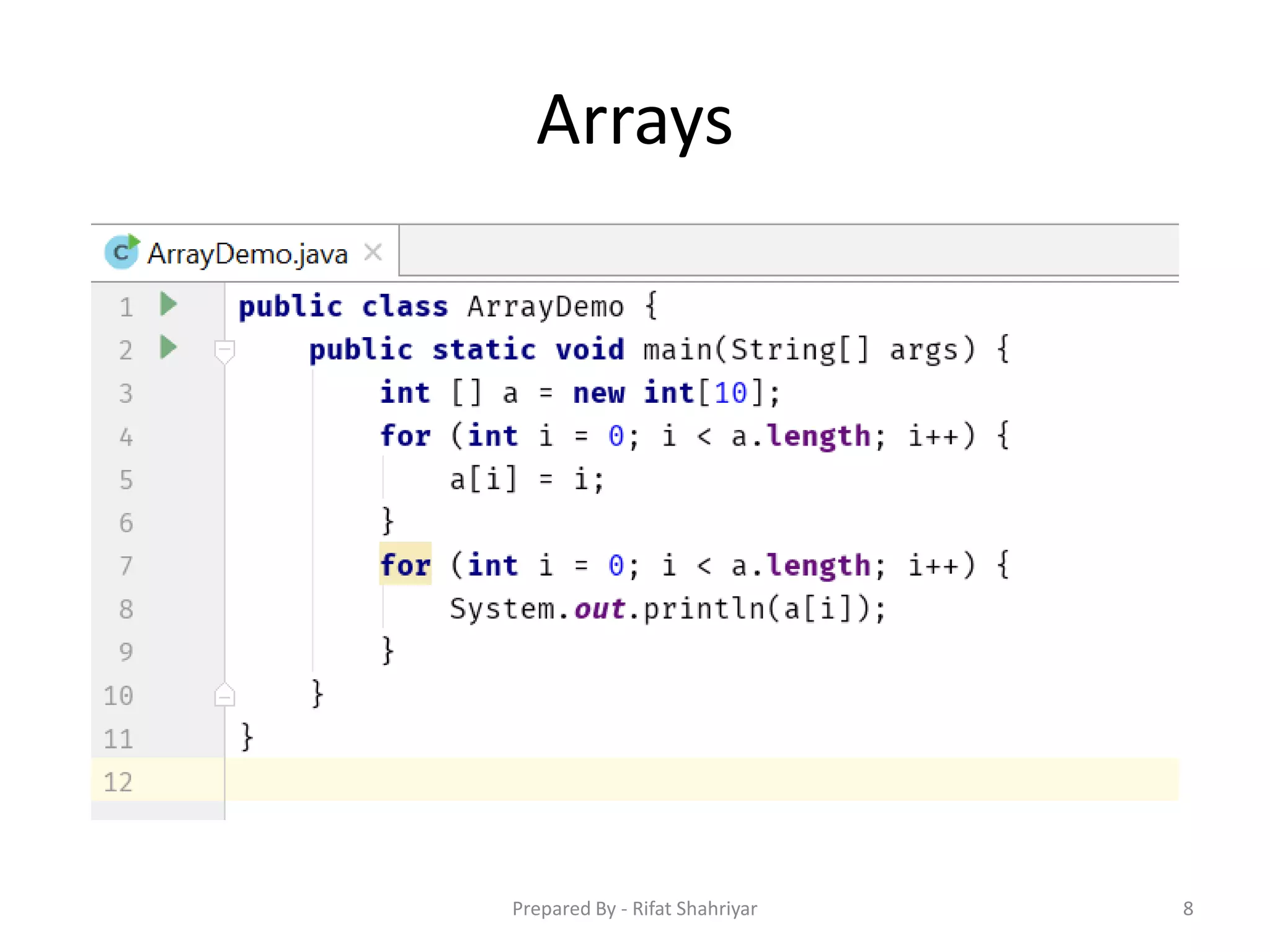This screenshot has width=1270, height=952.
Task: Close the ArrayDemo.java tab
Action: pos(373,252)
